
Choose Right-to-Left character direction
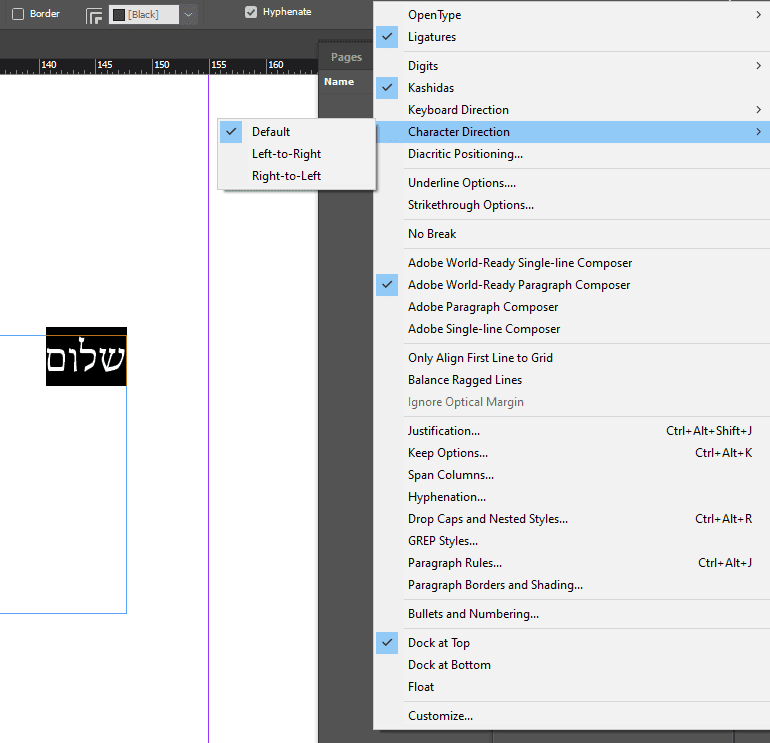[297, 176]
